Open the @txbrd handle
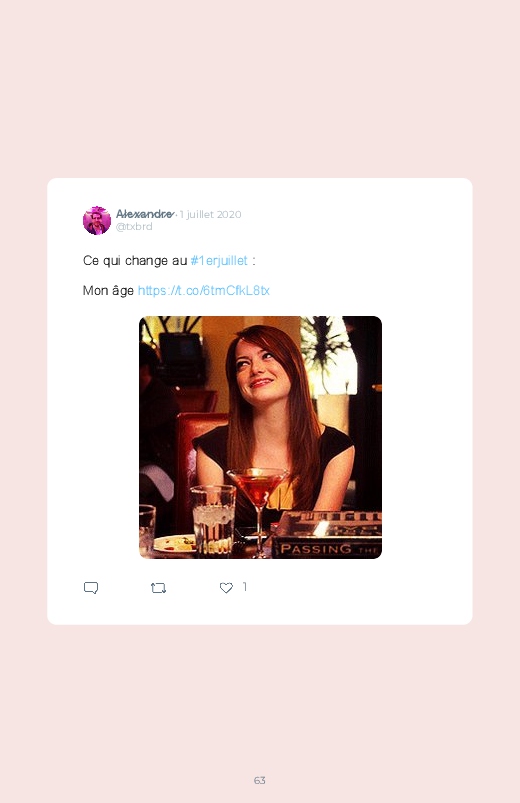 pos(134,226)
